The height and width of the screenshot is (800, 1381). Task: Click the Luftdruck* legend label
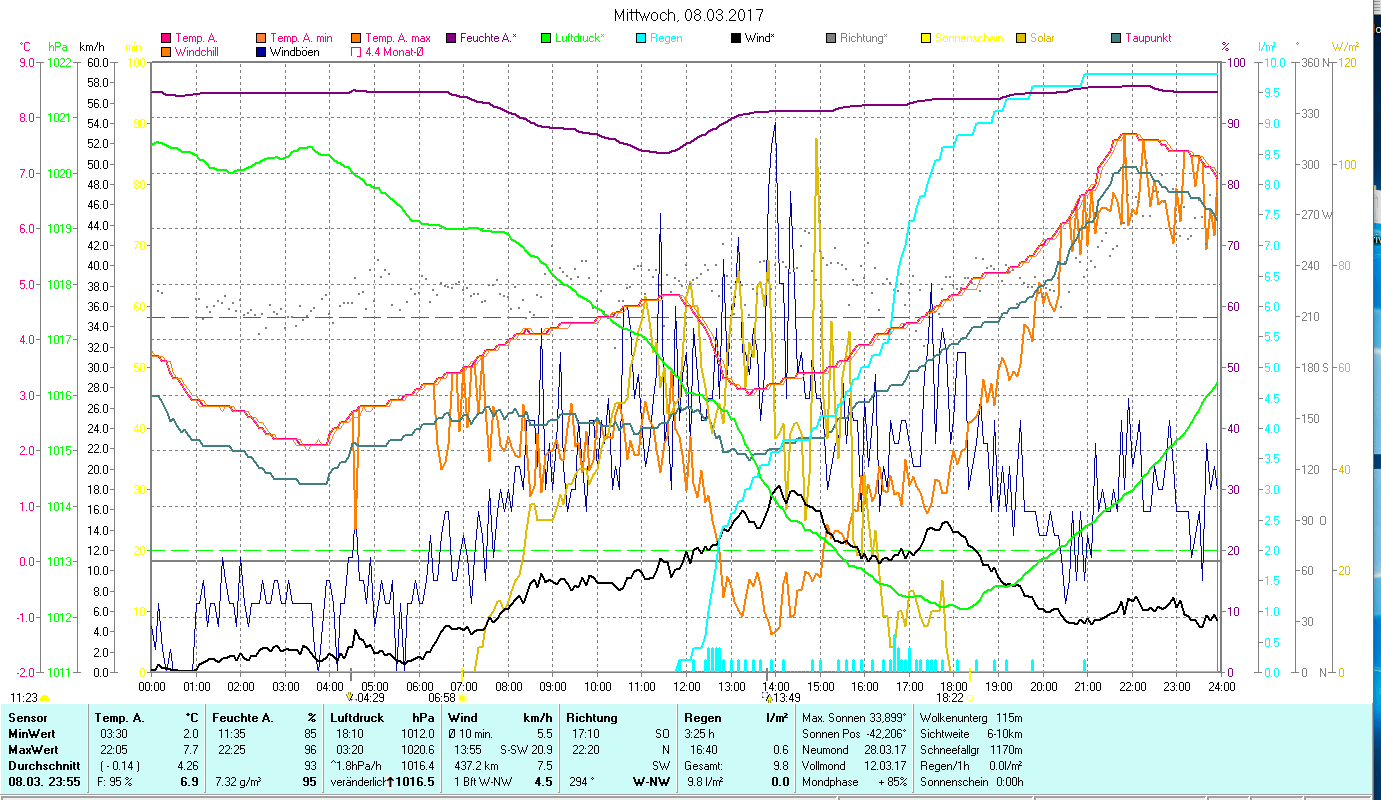click(x=580, y=38)
